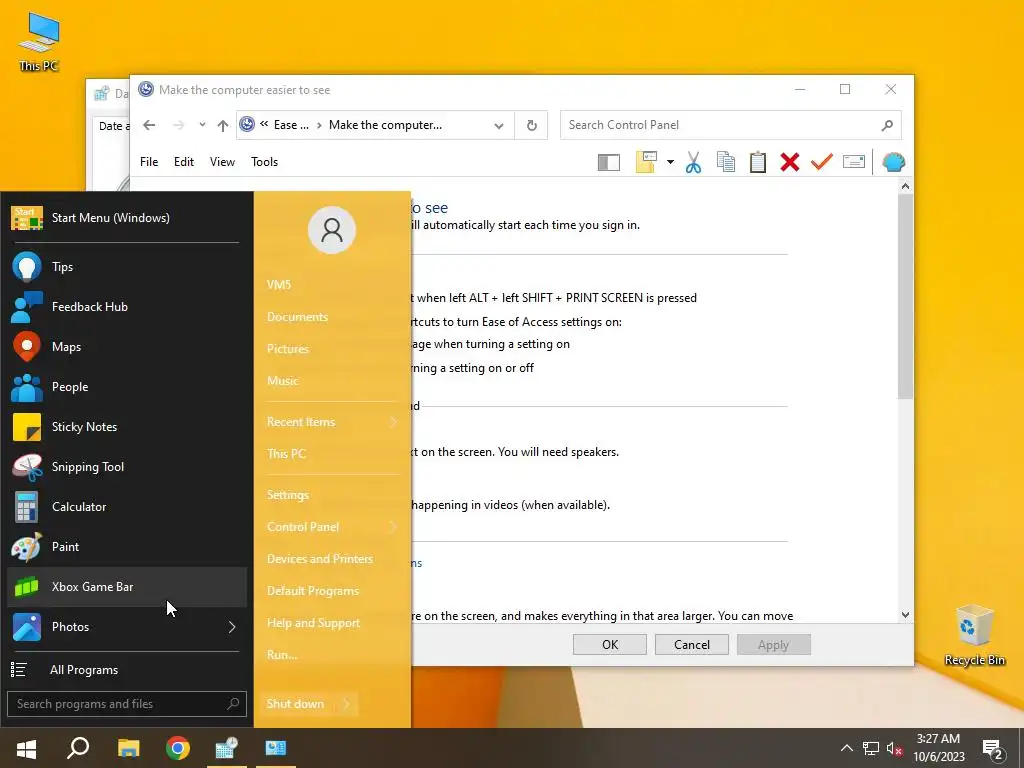Screen dimensions: 1024x768
Task: Click the red X Delete toolbar icon
Action: (790, 162)
